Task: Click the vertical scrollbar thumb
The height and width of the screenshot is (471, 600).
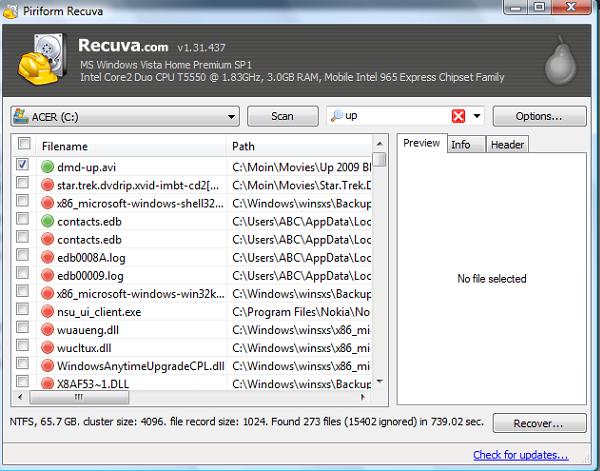Action: point(379,160)
